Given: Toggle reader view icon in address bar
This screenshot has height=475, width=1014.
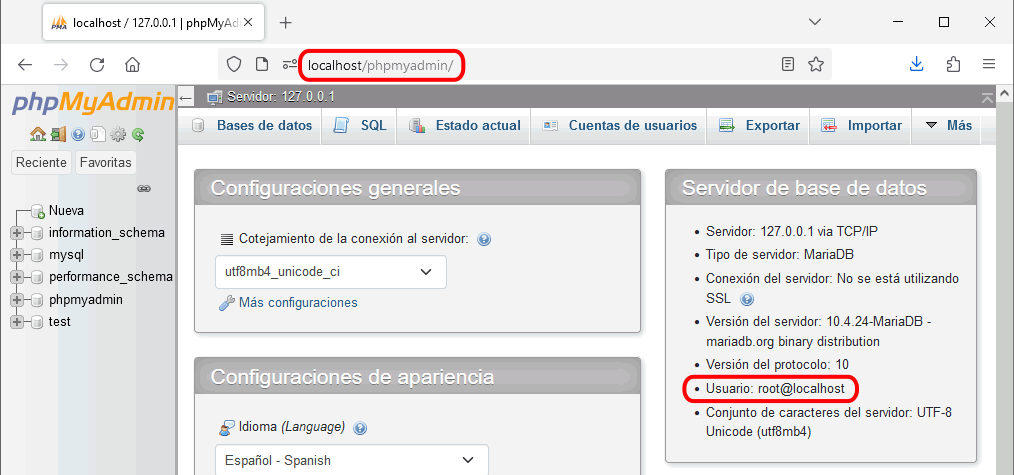Looking at the screenshot, I should tap(788, 64).
